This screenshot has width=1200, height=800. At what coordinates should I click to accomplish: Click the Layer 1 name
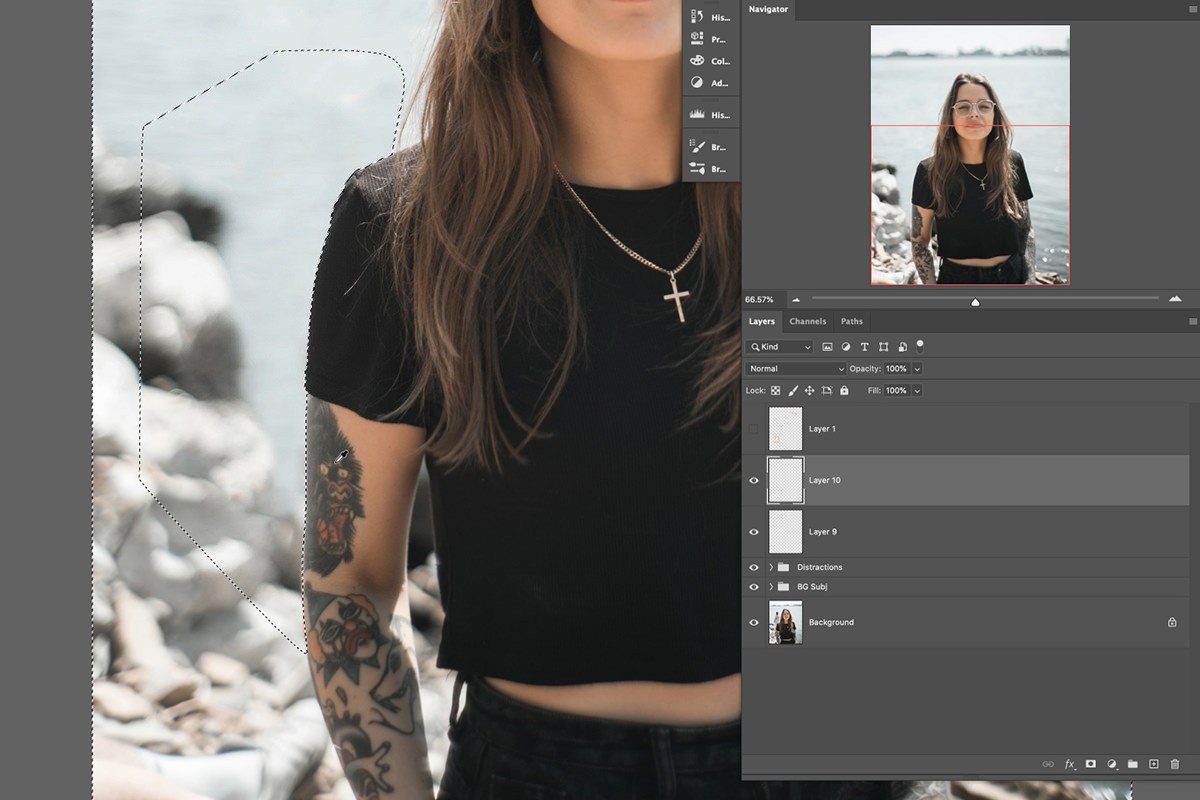pos(822,428)
